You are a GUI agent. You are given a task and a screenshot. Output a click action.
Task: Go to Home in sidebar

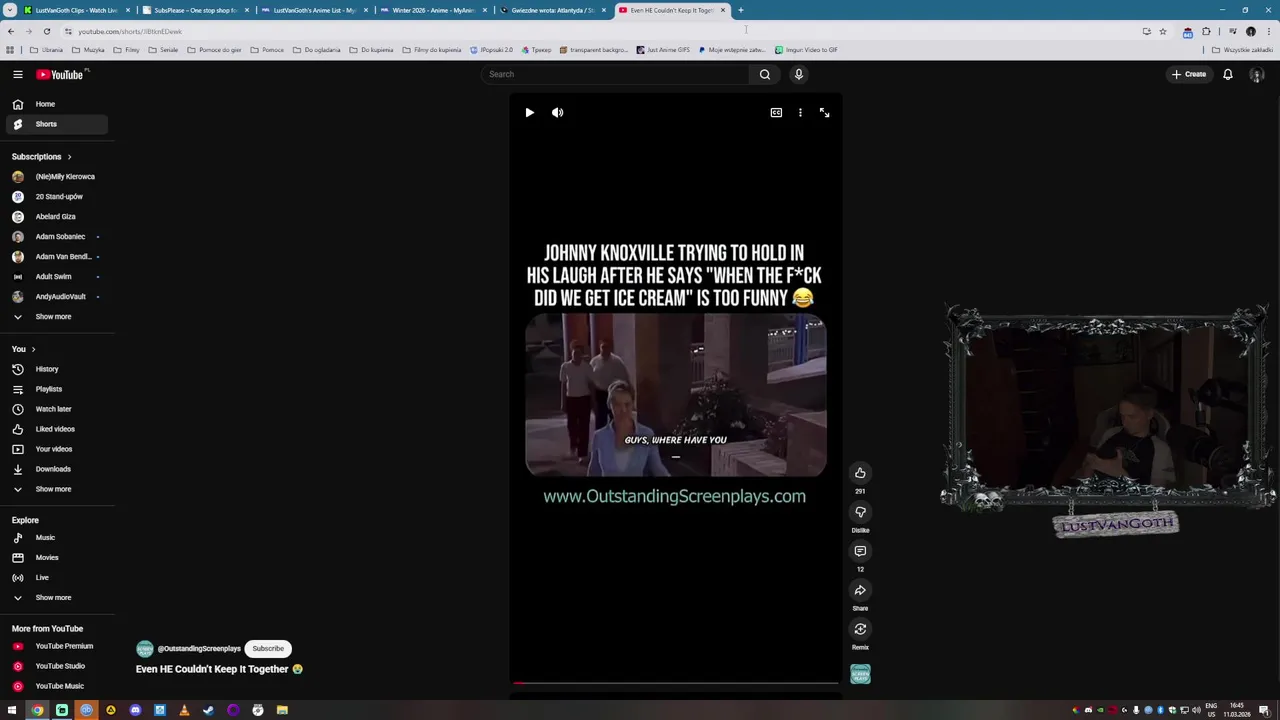(x=56, y=104)
